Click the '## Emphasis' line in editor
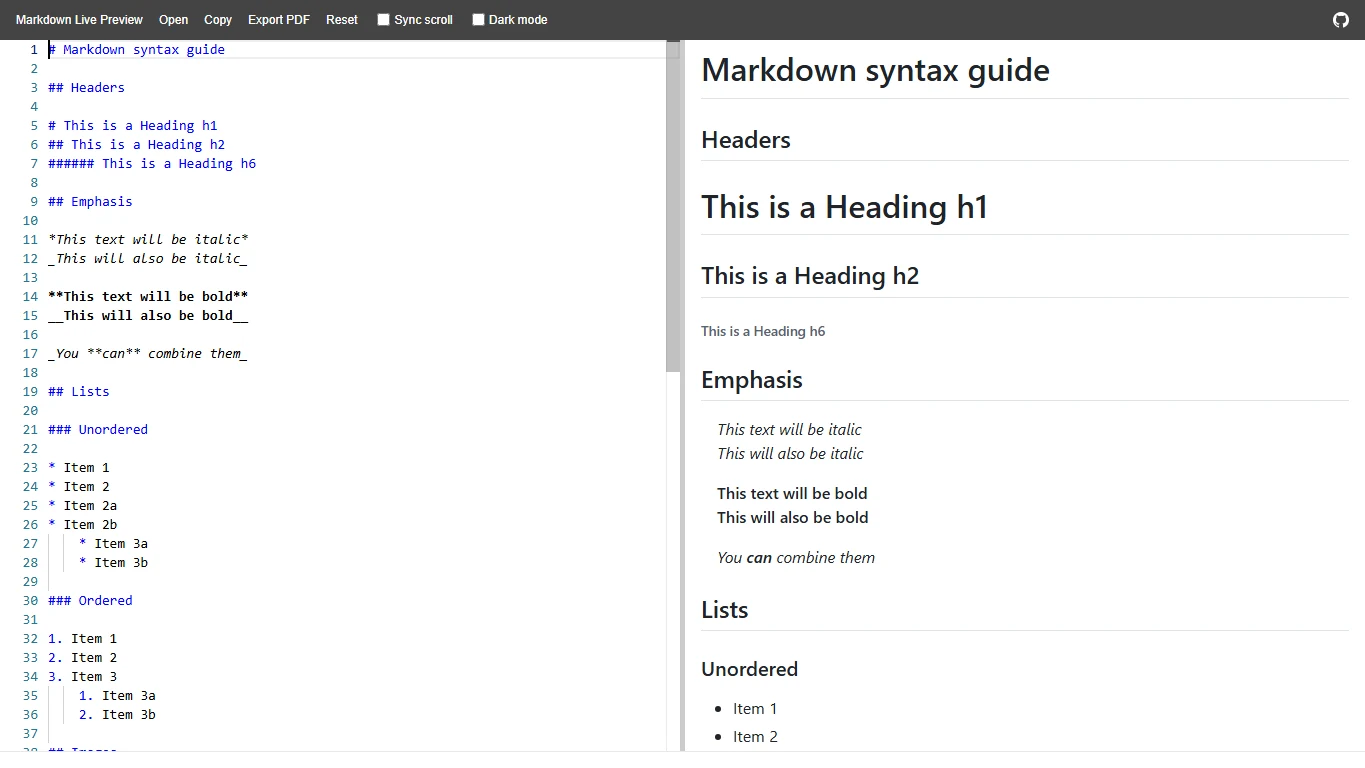This screenshot has width=1365, height=768. coord(90,201)
